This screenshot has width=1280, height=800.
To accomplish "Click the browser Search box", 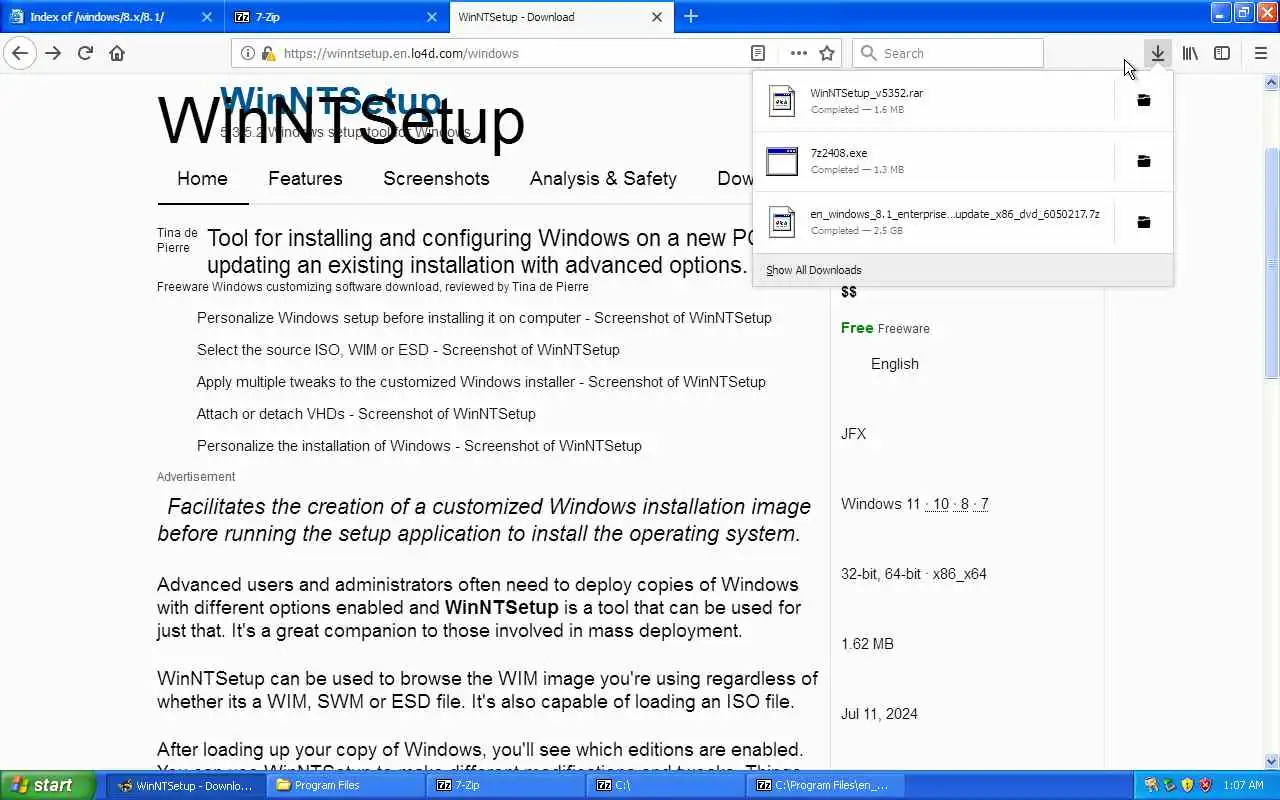I will pos(947,53).
